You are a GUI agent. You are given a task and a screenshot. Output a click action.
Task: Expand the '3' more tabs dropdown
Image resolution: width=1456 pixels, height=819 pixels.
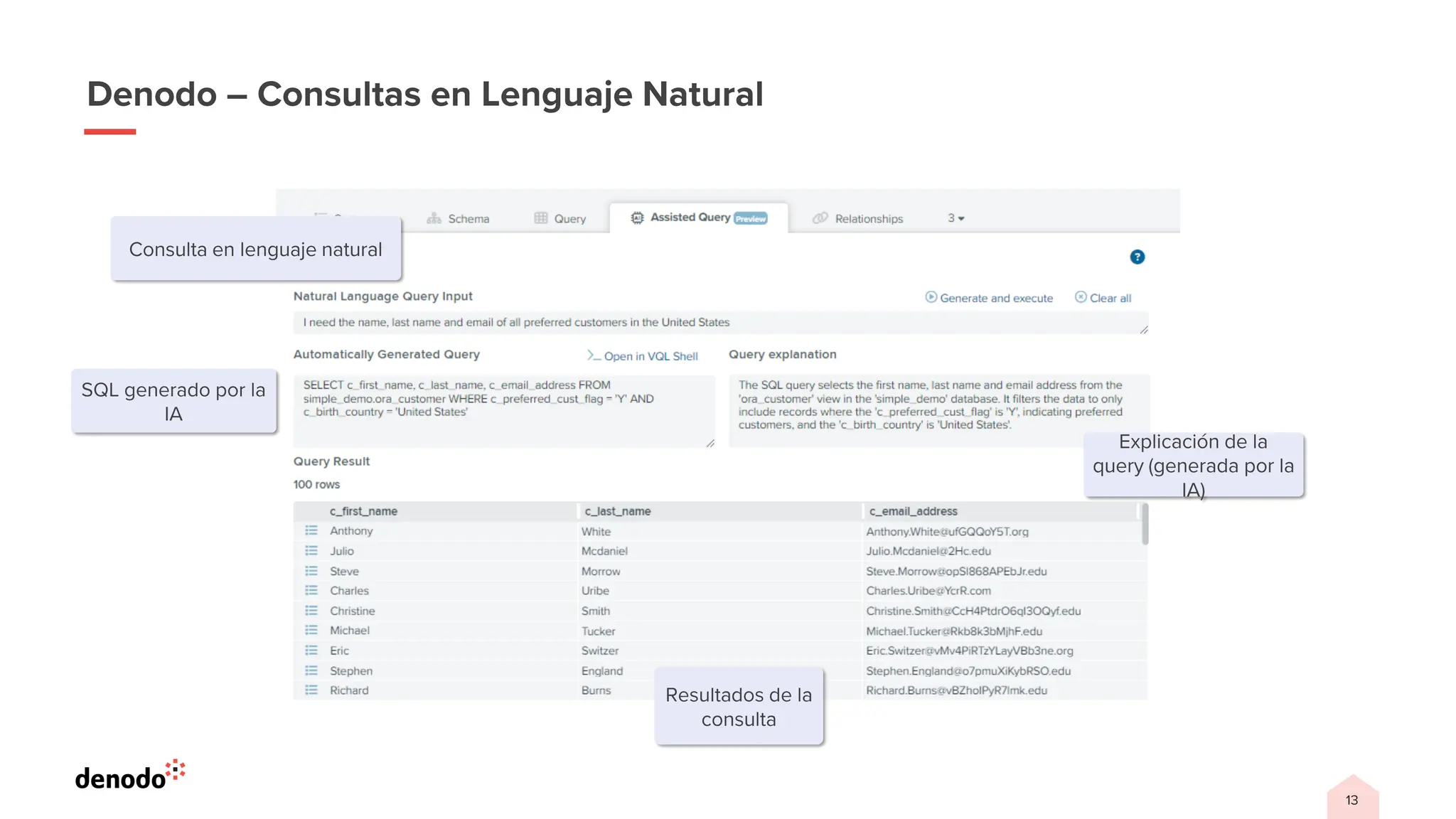click(x=955, y=218)
